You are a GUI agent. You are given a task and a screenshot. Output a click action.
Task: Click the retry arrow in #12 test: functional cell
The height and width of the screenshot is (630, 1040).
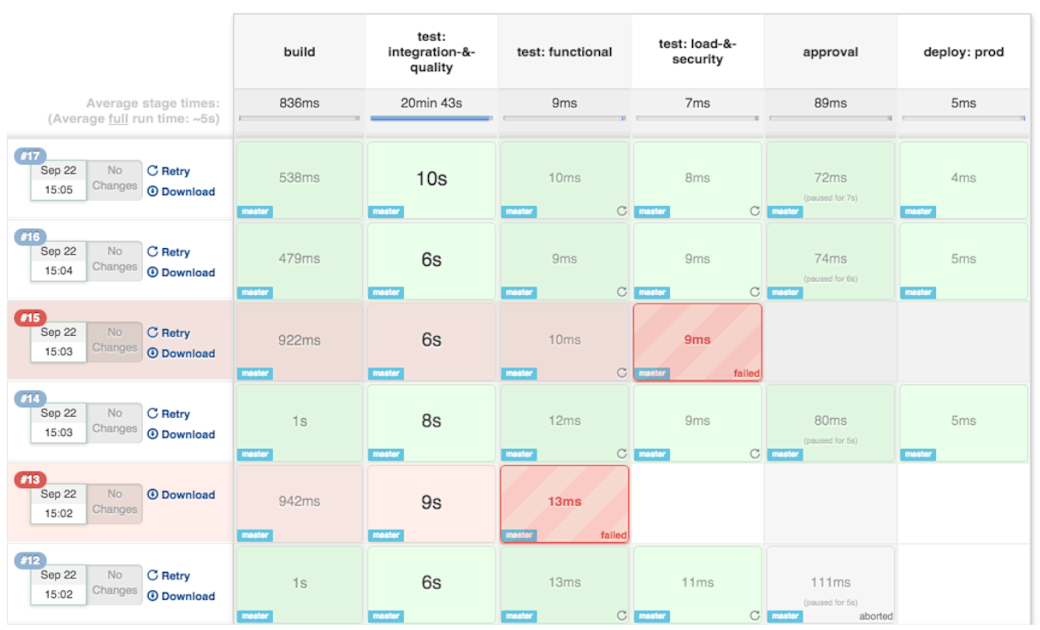click(621, 617)
